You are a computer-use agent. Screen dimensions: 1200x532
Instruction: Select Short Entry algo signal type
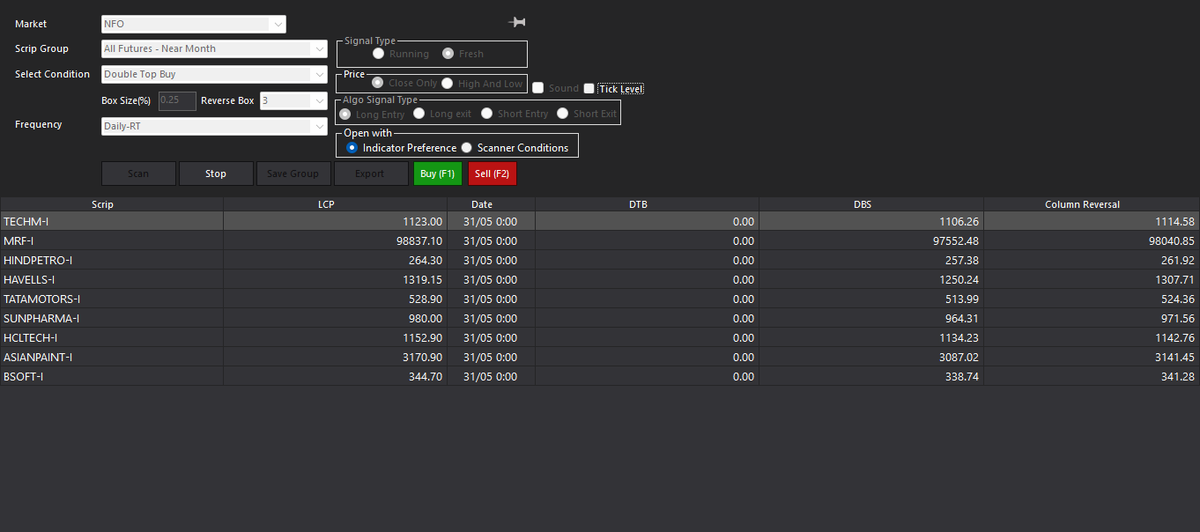[x=487, y=114]
